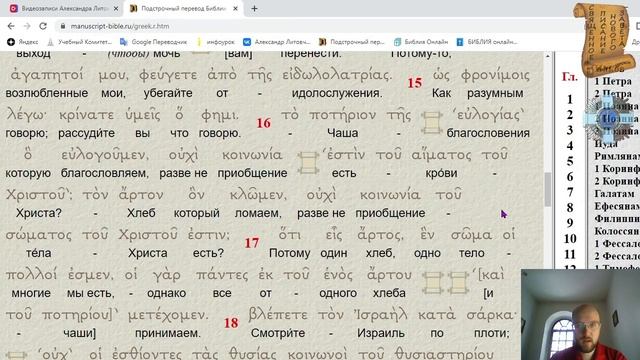Open the Ефесянам book link
The width and height of the screenshot is (640, 360).
[x=617, y=206]
